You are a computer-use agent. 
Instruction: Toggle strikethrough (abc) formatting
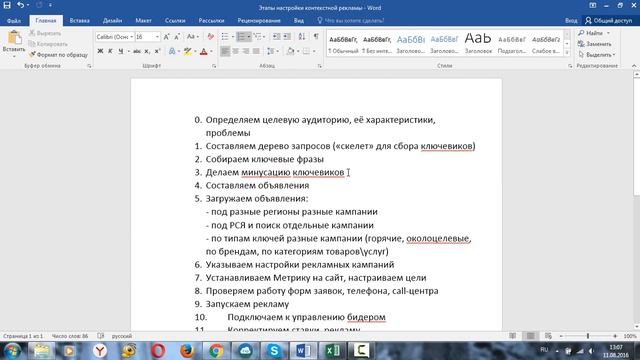(137, 51)
